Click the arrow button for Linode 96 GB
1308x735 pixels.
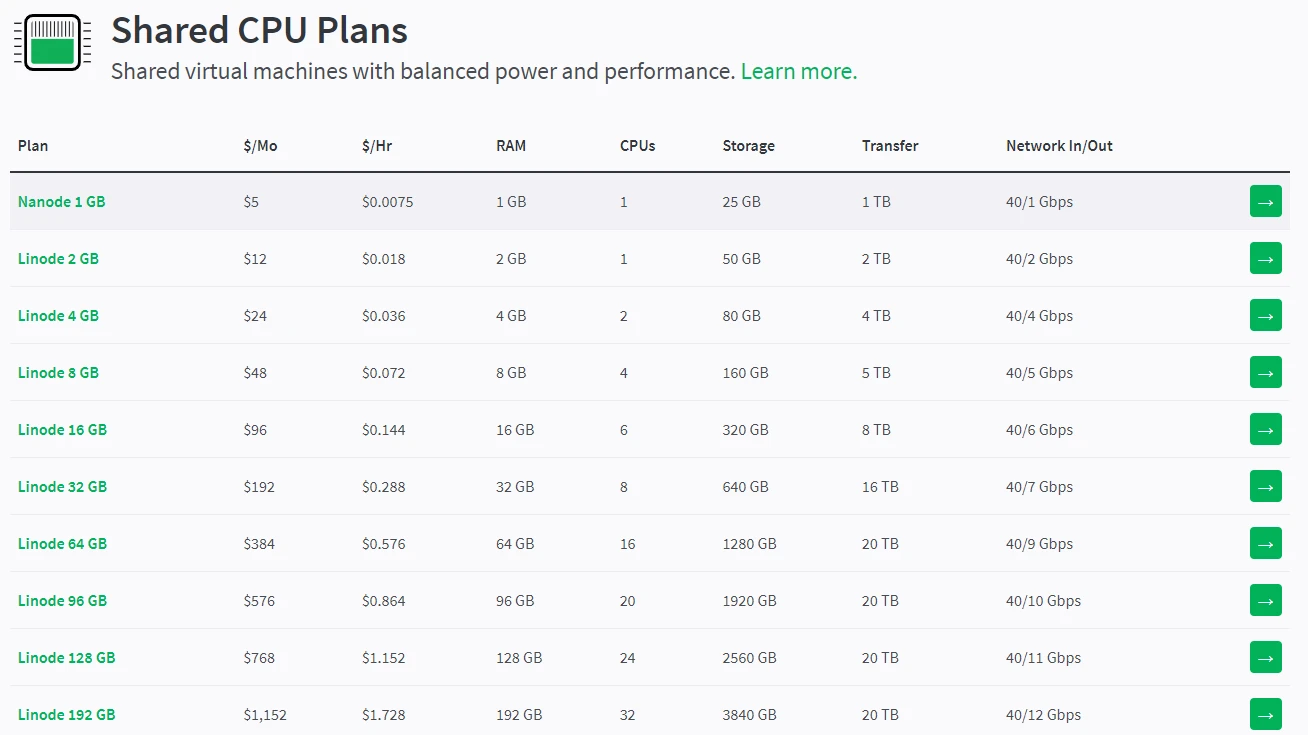point(1265,600)
